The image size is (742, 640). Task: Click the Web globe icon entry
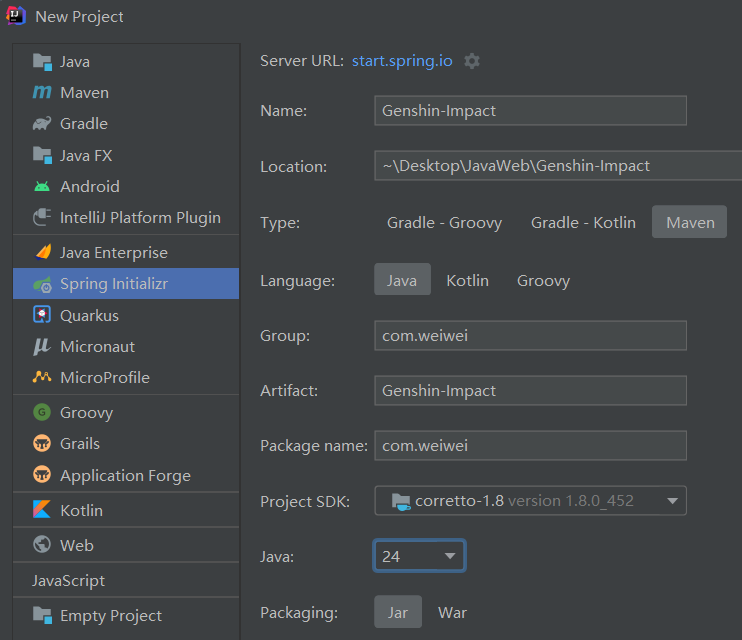pyautogui.click(x=42, y=545)
